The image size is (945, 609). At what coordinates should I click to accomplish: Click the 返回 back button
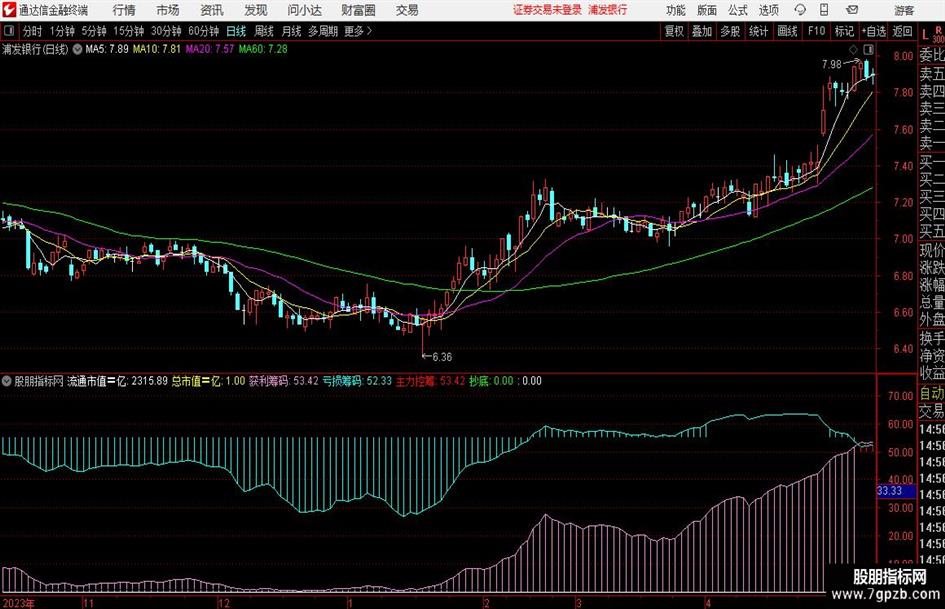tap(902, 31)
